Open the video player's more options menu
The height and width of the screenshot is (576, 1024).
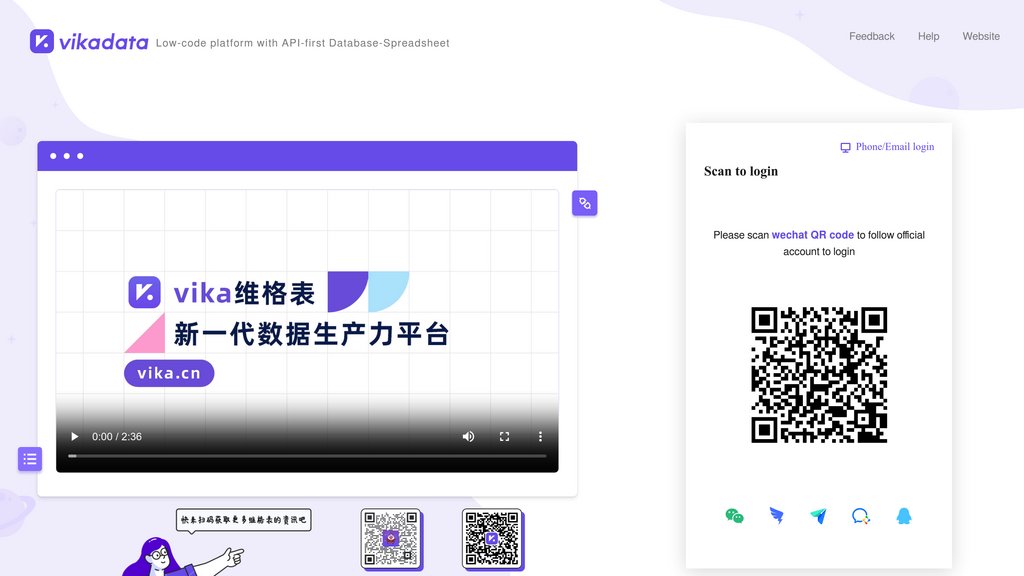click(540, 436)
